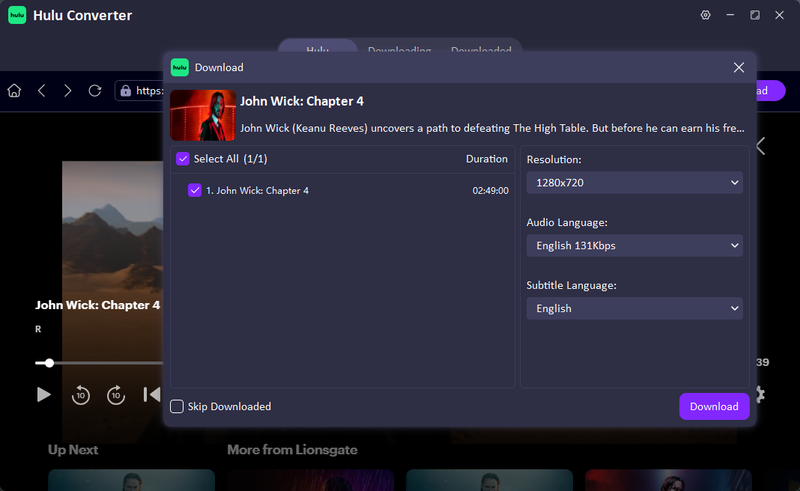Click movie description text in dialog
The height and width of the screenshot is (491, 800).
492,128
